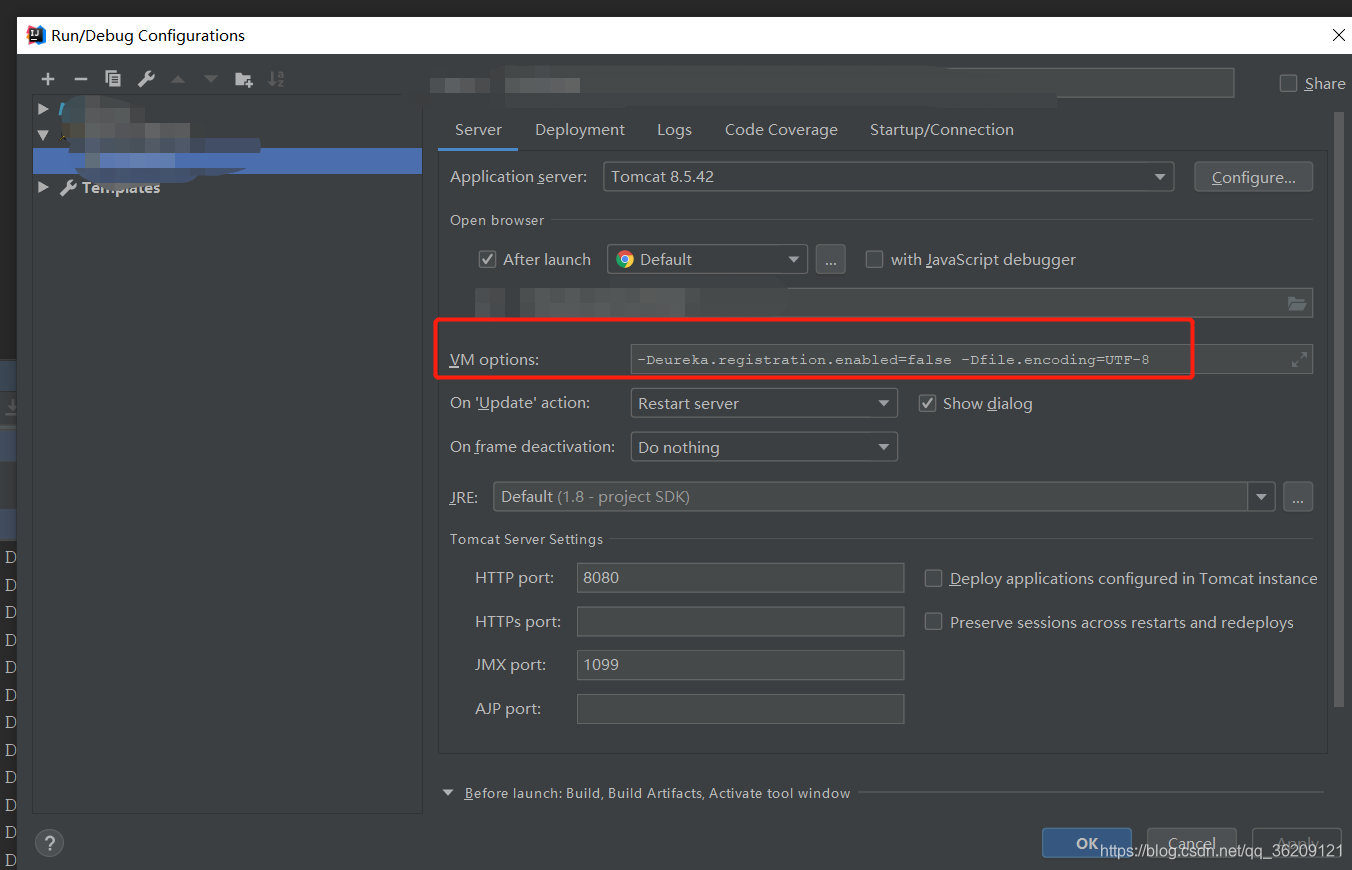Screen dimensions: 1352x870
Task: Switch to the Deployment tab
Action: [x=580, y=130]
